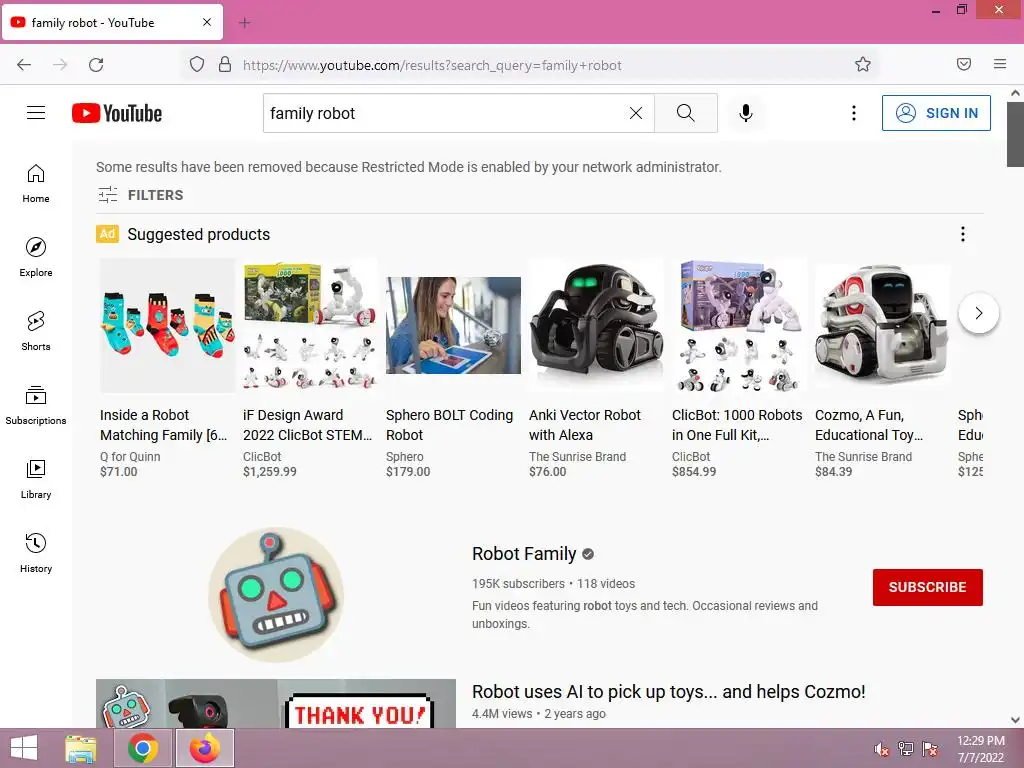Show next suggested products with arrow
Viewport: 1024px width, 768px height.
(978, 313)
